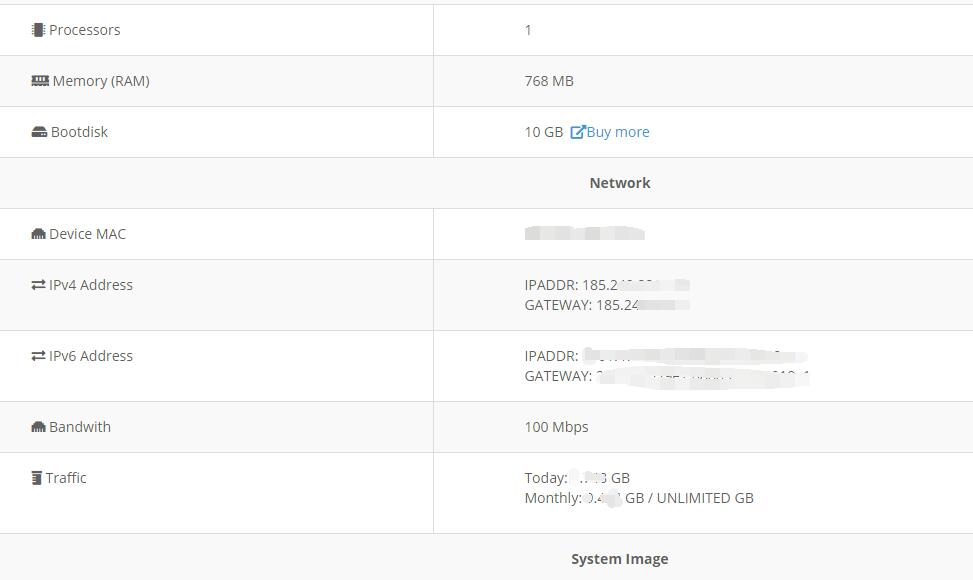Click the 100 Mbps bandwidth value
The height and width of the screenshot is (580, 973).
(556, 427)
